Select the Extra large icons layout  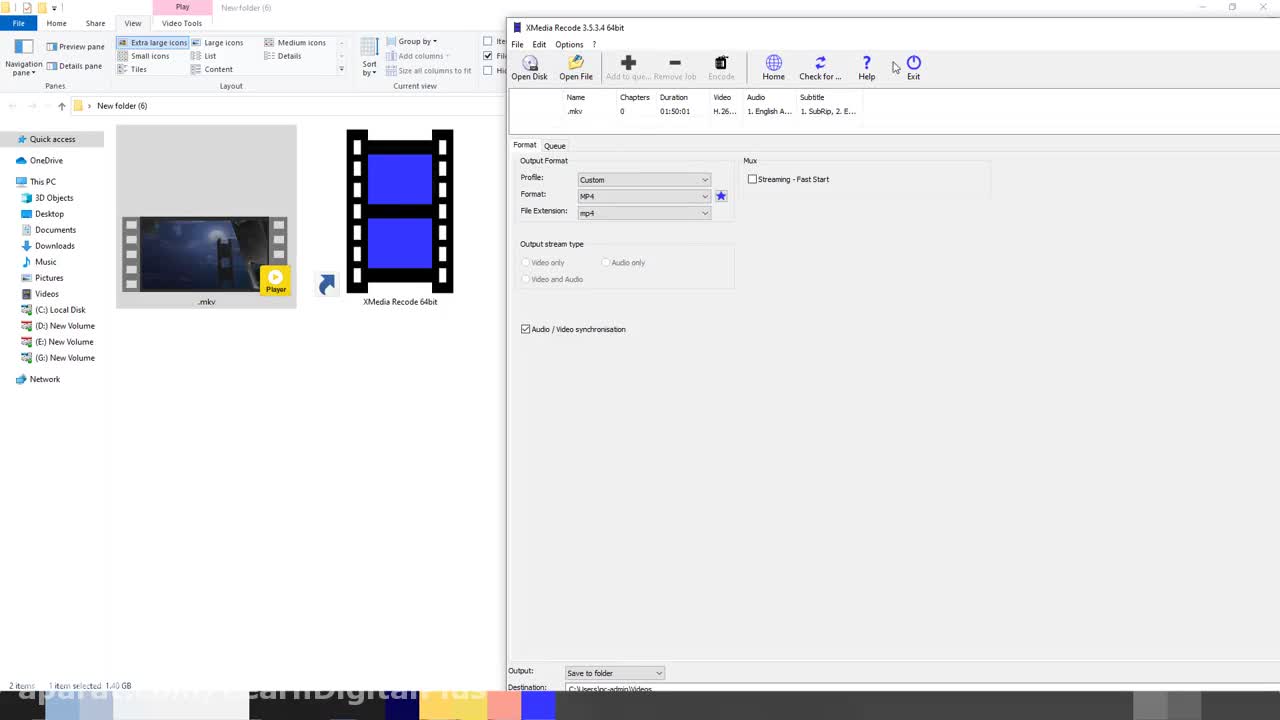(152, 42)
